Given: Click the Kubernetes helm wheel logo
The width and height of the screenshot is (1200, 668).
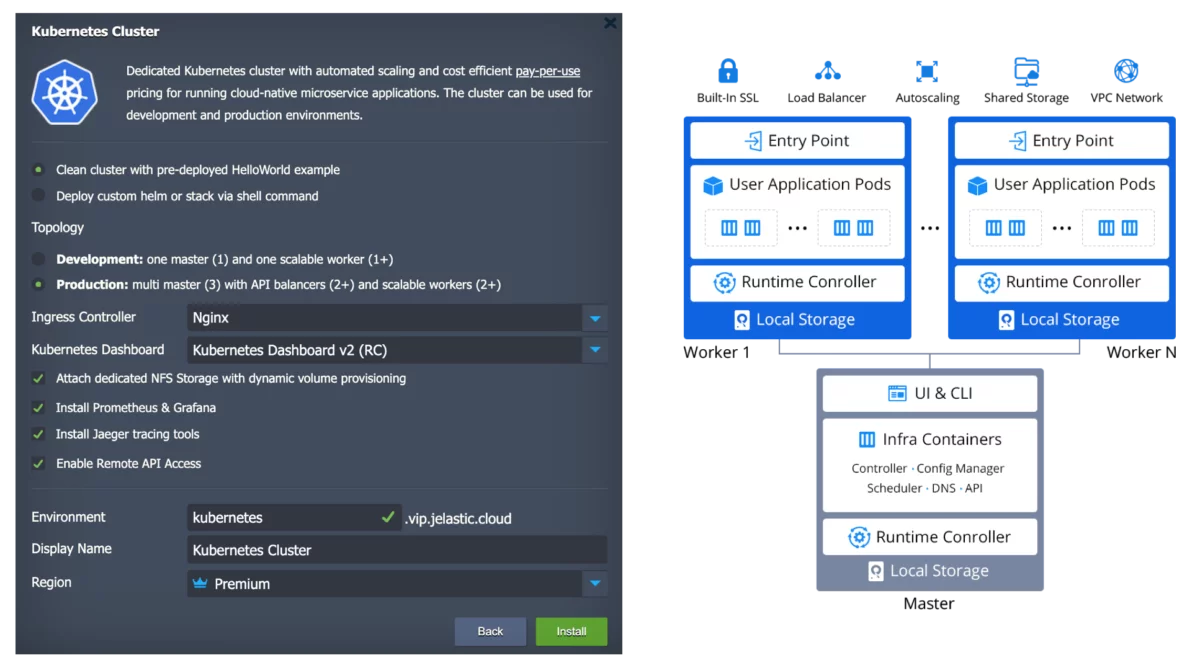Looking at the screenshot, I should point(64,93).
